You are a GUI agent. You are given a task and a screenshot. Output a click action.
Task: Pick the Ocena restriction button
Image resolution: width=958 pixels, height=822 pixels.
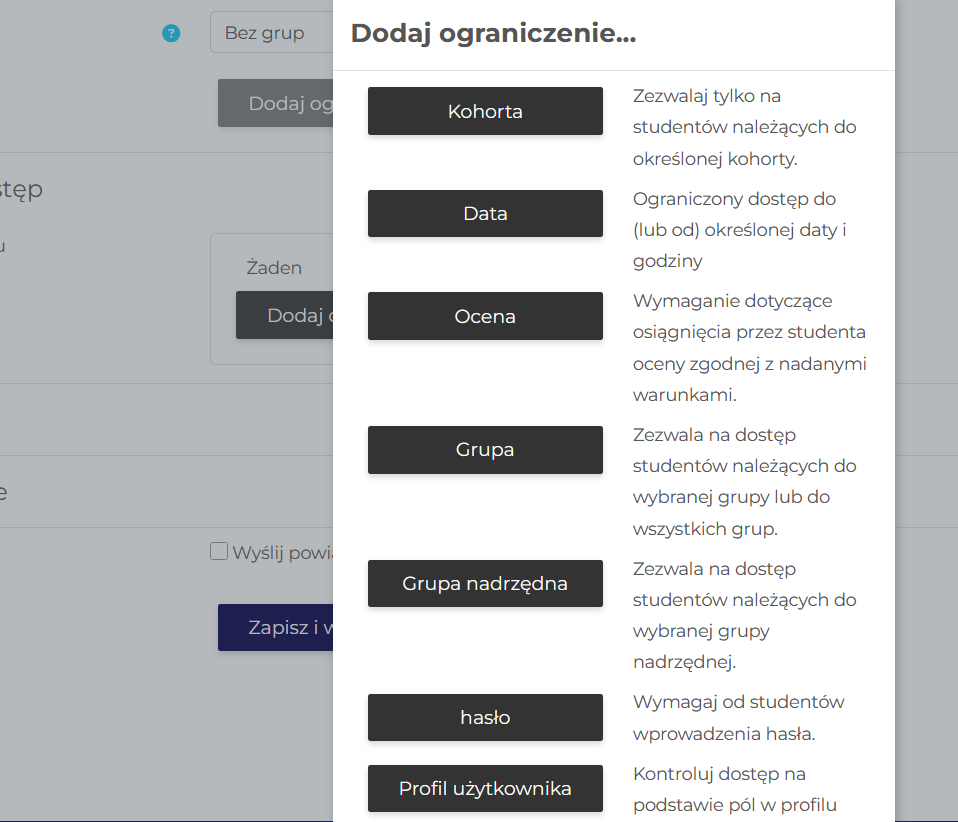point(485,316)
